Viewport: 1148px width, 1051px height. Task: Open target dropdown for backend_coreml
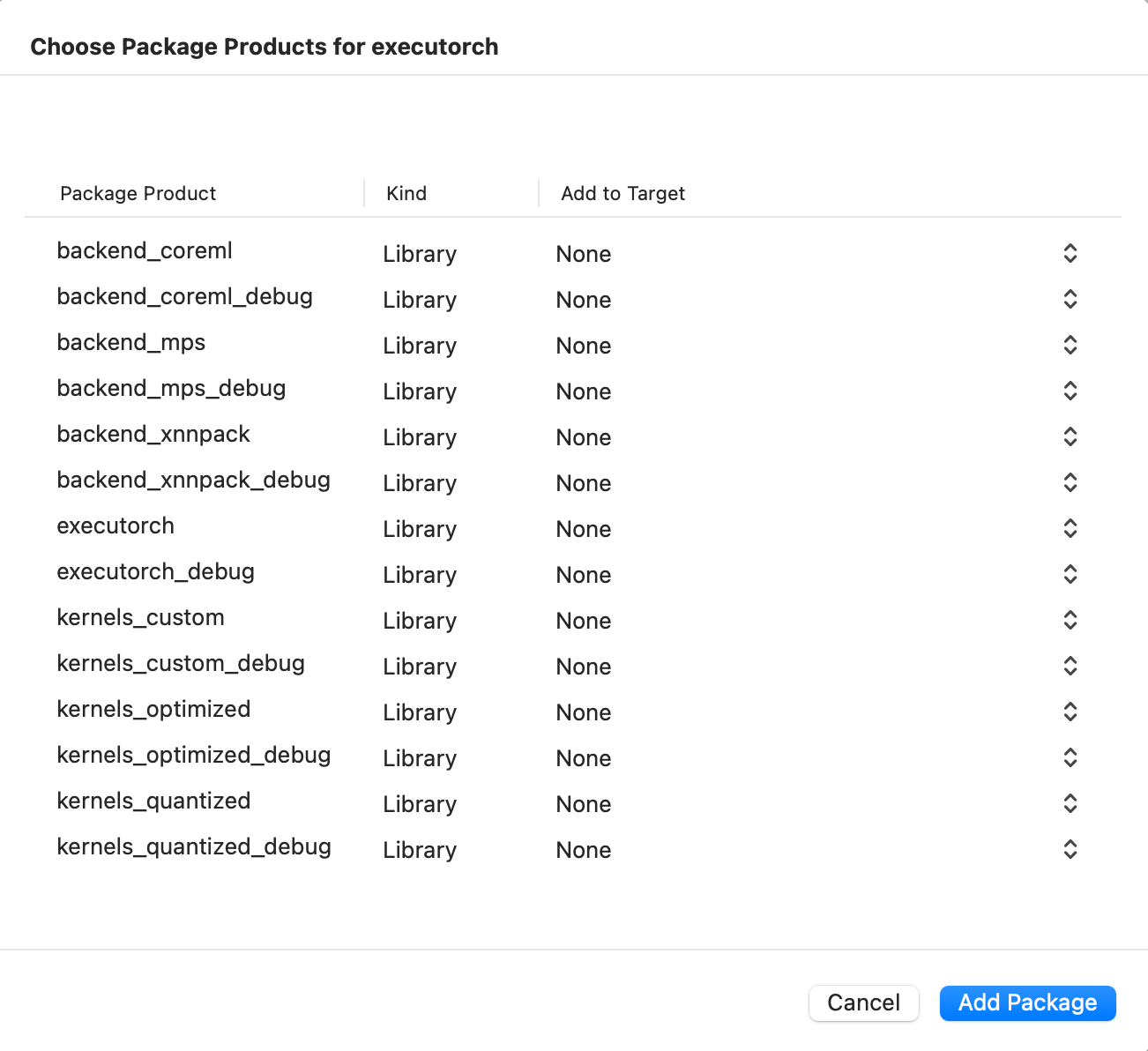point(1070,254)
